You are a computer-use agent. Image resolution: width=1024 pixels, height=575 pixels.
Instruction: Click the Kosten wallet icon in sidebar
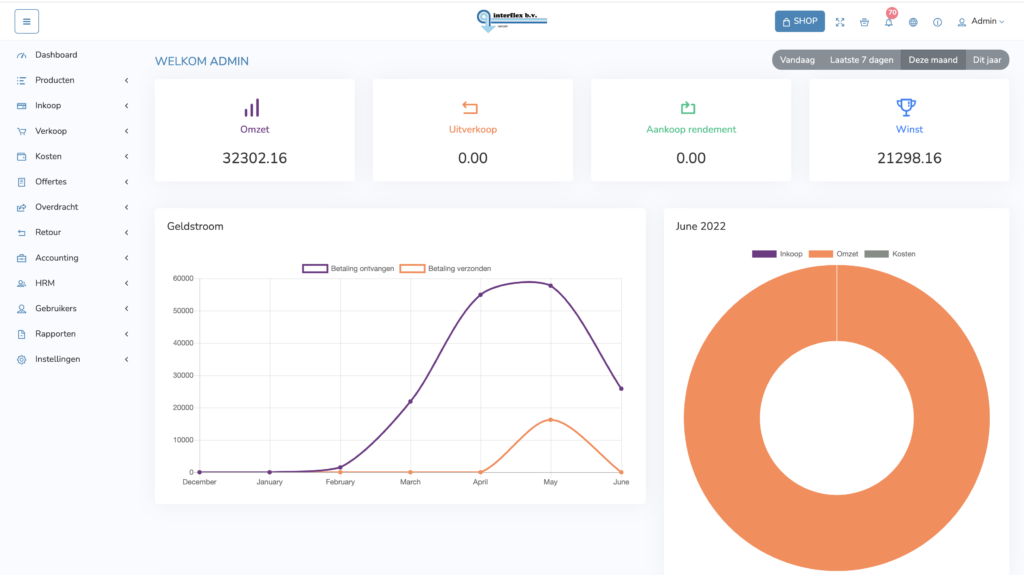coord(22,157)
